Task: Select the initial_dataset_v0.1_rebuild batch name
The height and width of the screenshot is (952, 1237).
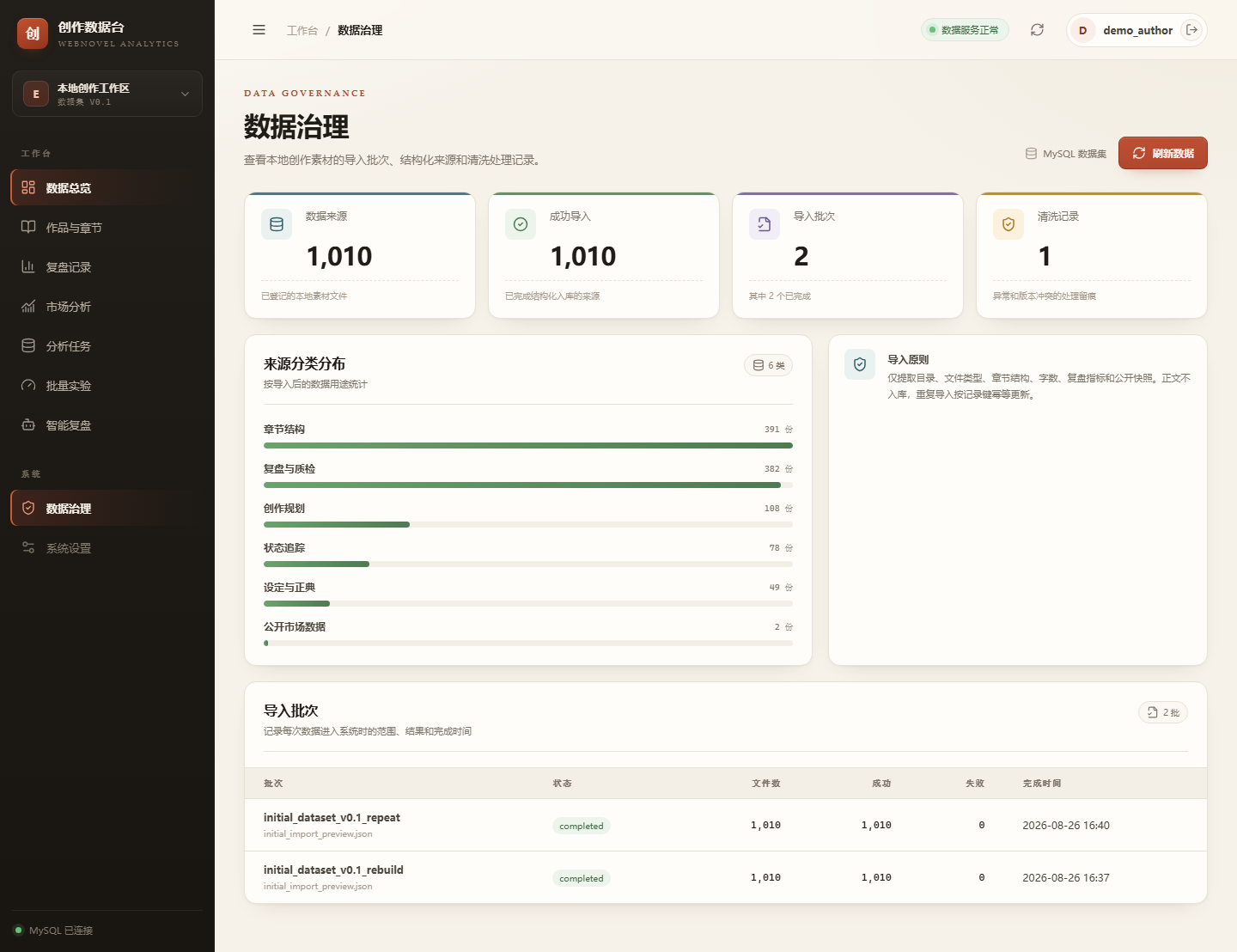Action: point(333,870)
